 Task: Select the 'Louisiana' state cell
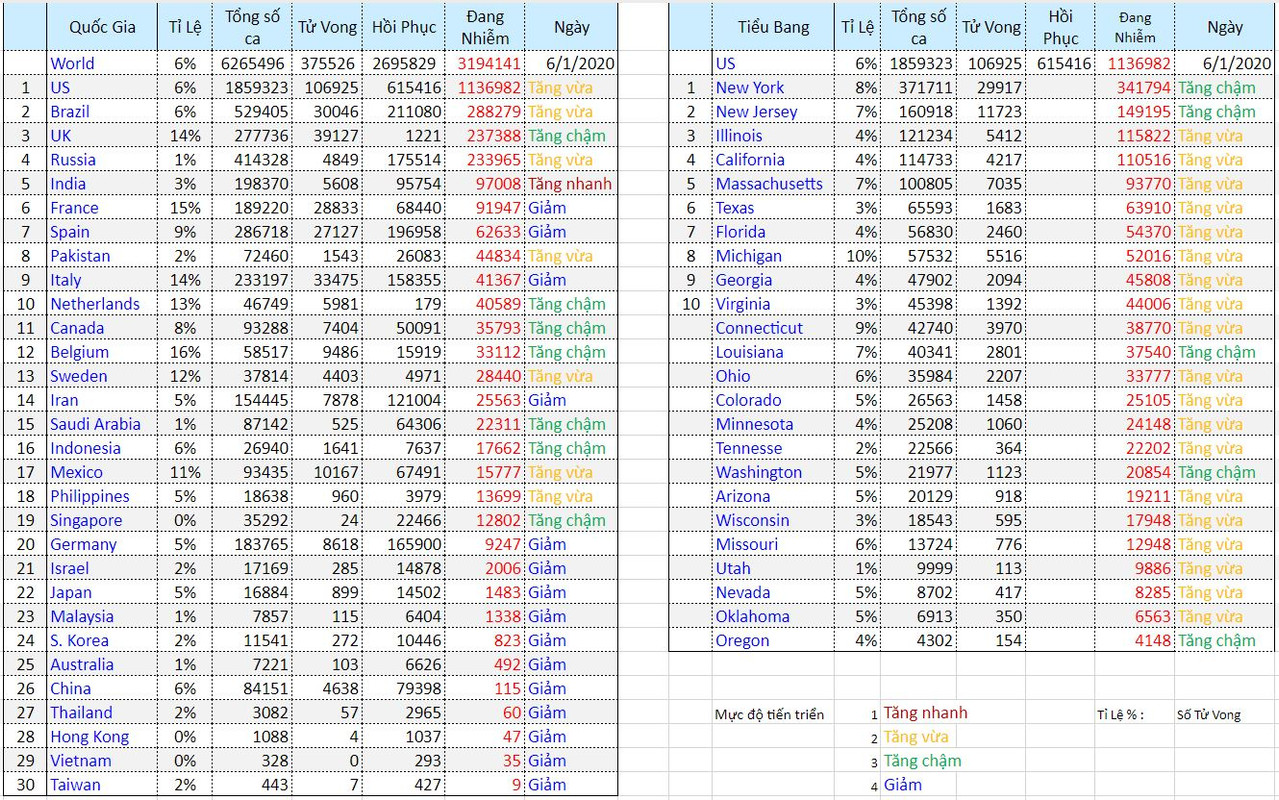pos(773,352)
